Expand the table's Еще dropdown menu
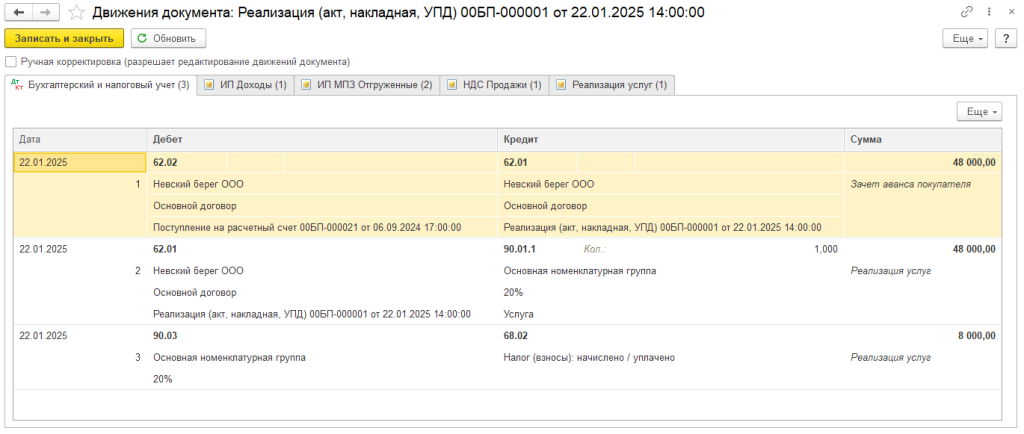 coord(979,112)
